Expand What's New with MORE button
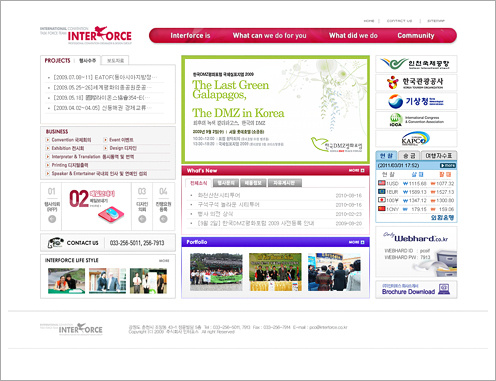Viewport: 496px width, 381px height. (357, 170)
